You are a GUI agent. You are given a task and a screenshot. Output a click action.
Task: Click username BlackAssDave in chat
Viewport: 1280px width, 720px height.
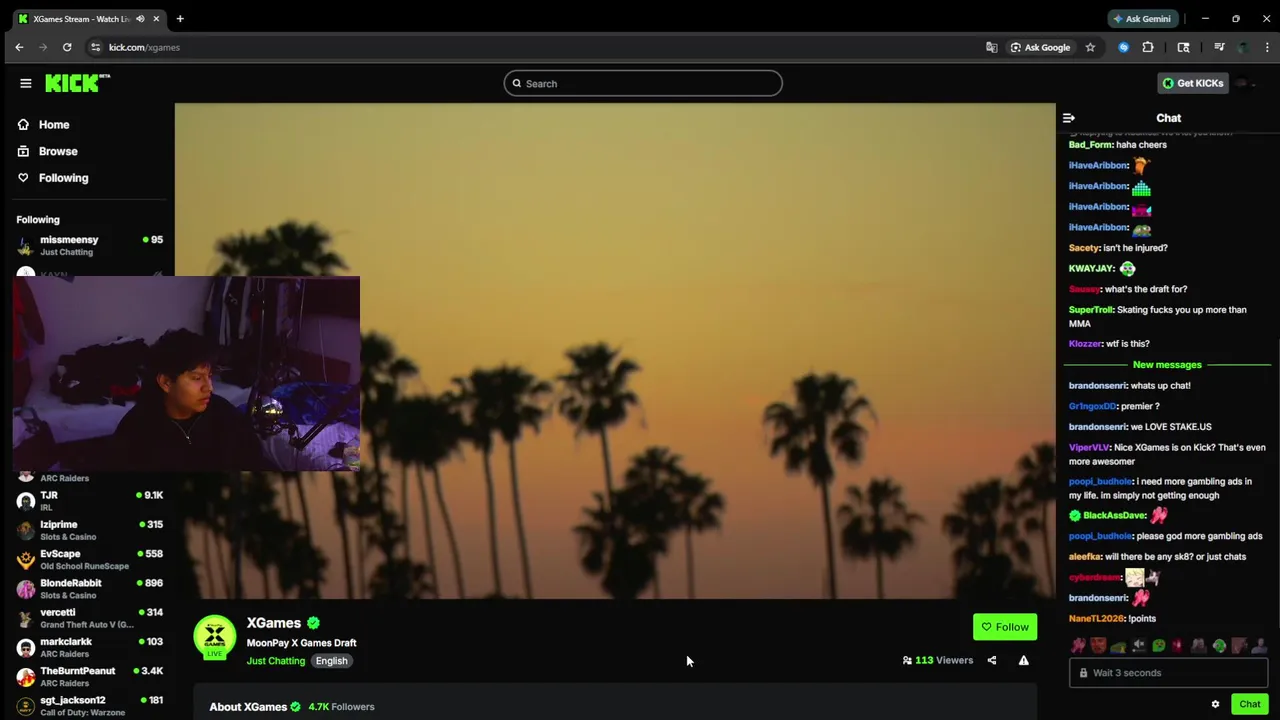coord(1114,516)
